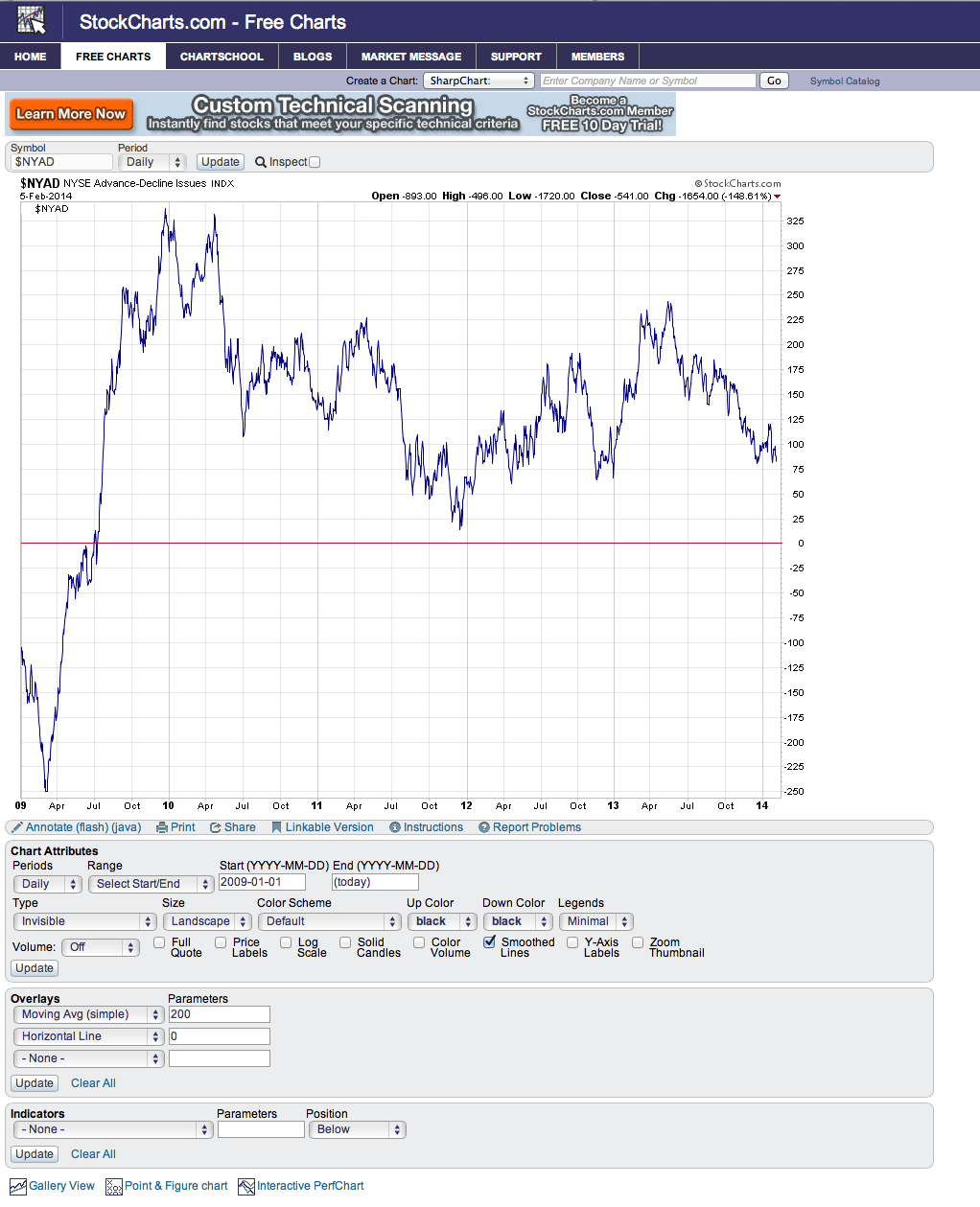Click the red down-change arrow indicator

coord(777,197)
